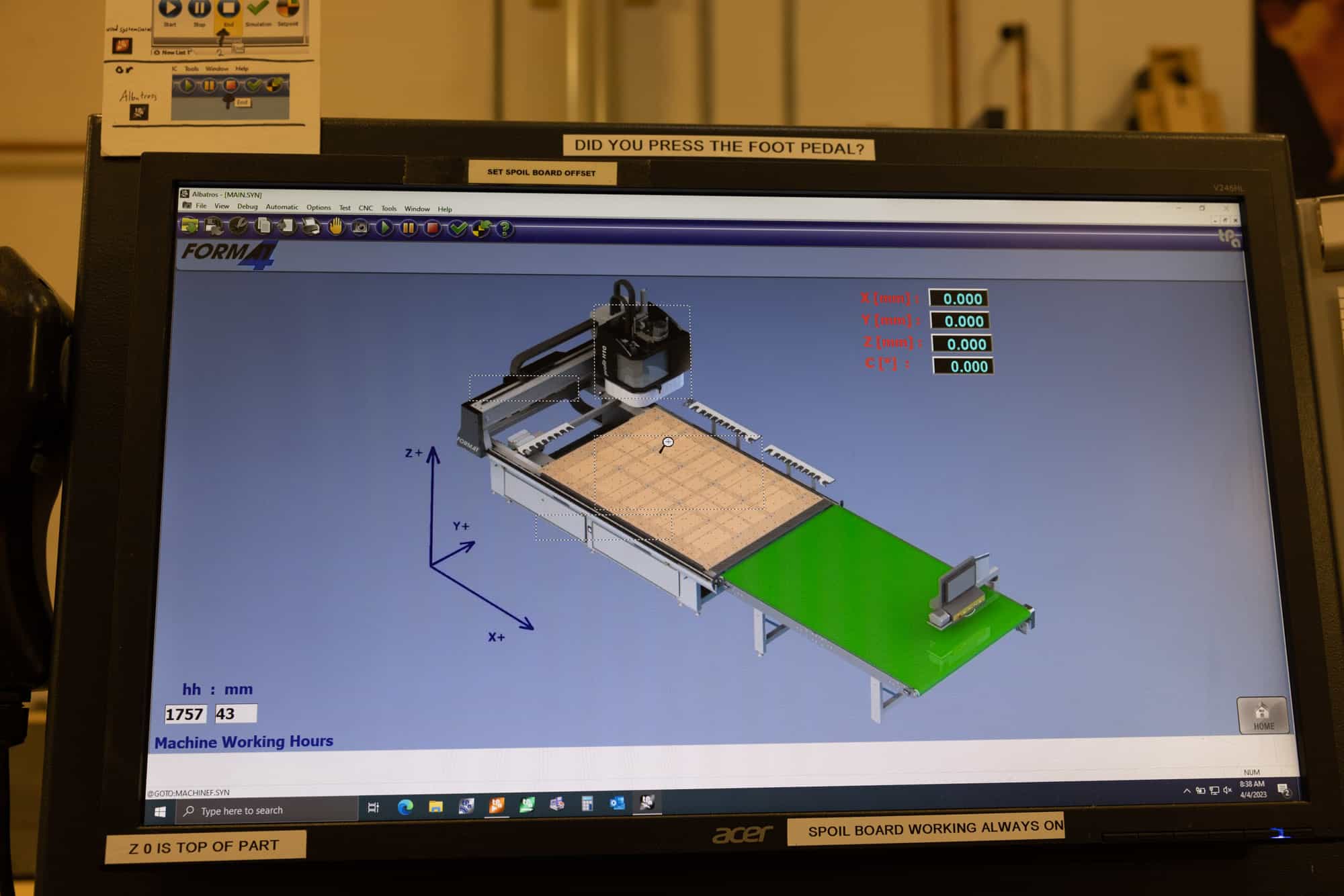Image resolution: width=1344 pixels, height=896 pixels.
Task: Click the copy pages toolbar icon
Action: [263, 227]
